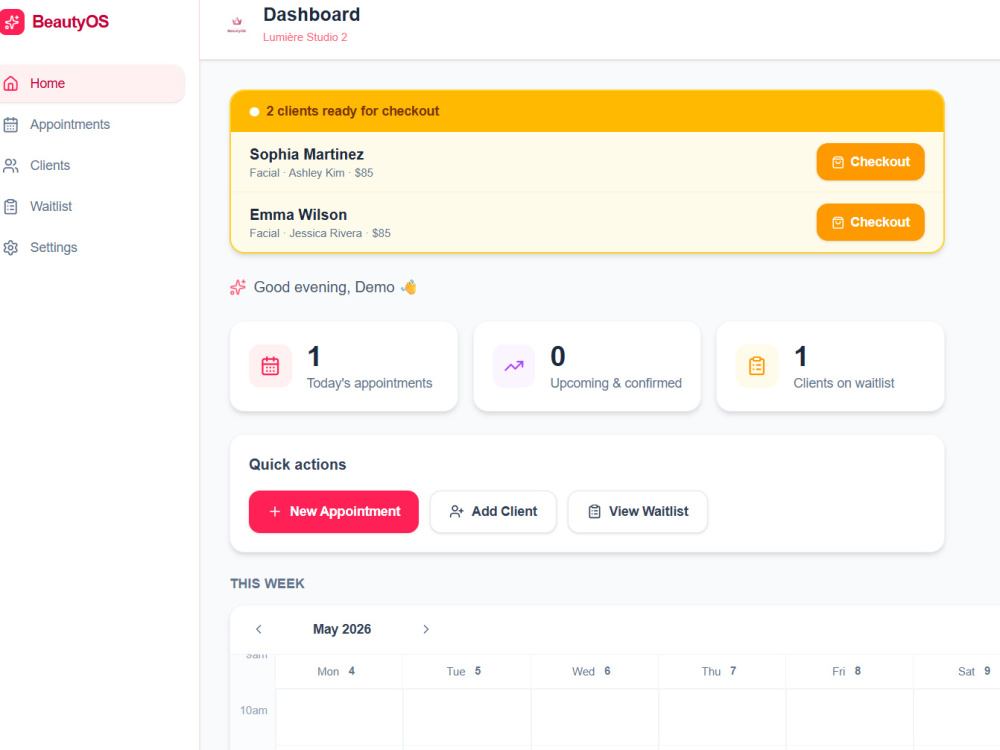Image resolution: width=1000 pixels, height=750 pixels.
Task: Open the Today's appointments stat card
Action: tap(344, 367)
